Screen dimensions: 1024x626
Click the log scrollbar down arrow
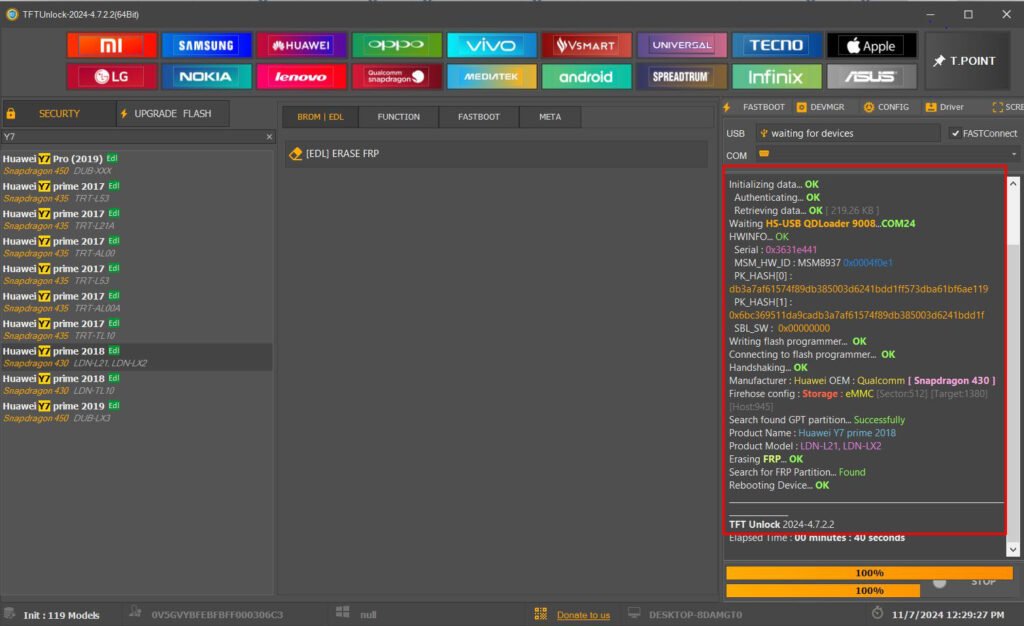[1013, 550]
